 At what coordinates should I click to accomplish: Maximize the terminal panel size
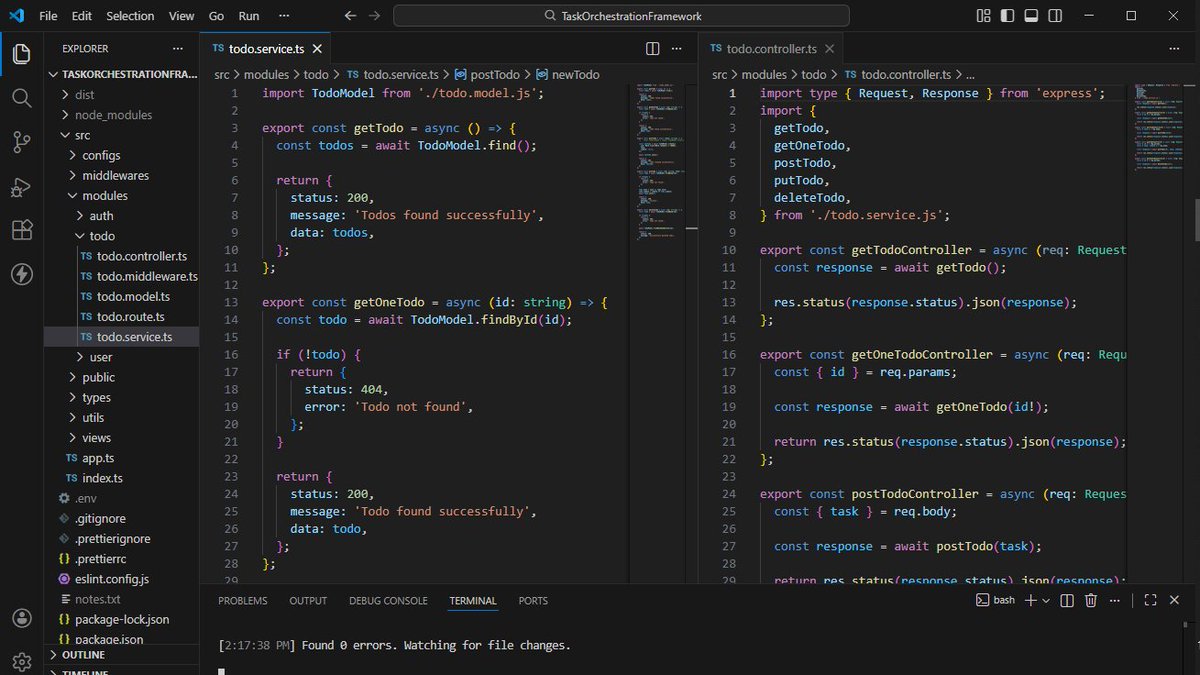1152,600
